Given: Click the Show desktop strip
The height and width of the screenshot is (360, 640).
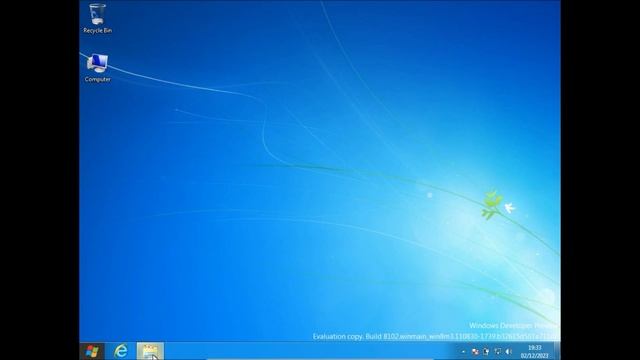Looking at the screenshot, I should coord(557,351).
